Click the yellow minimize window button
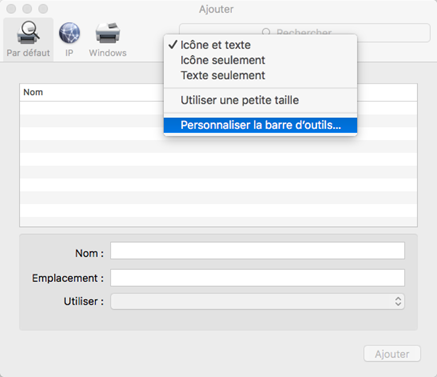The image size is (437, 377). tap(27, 9)
